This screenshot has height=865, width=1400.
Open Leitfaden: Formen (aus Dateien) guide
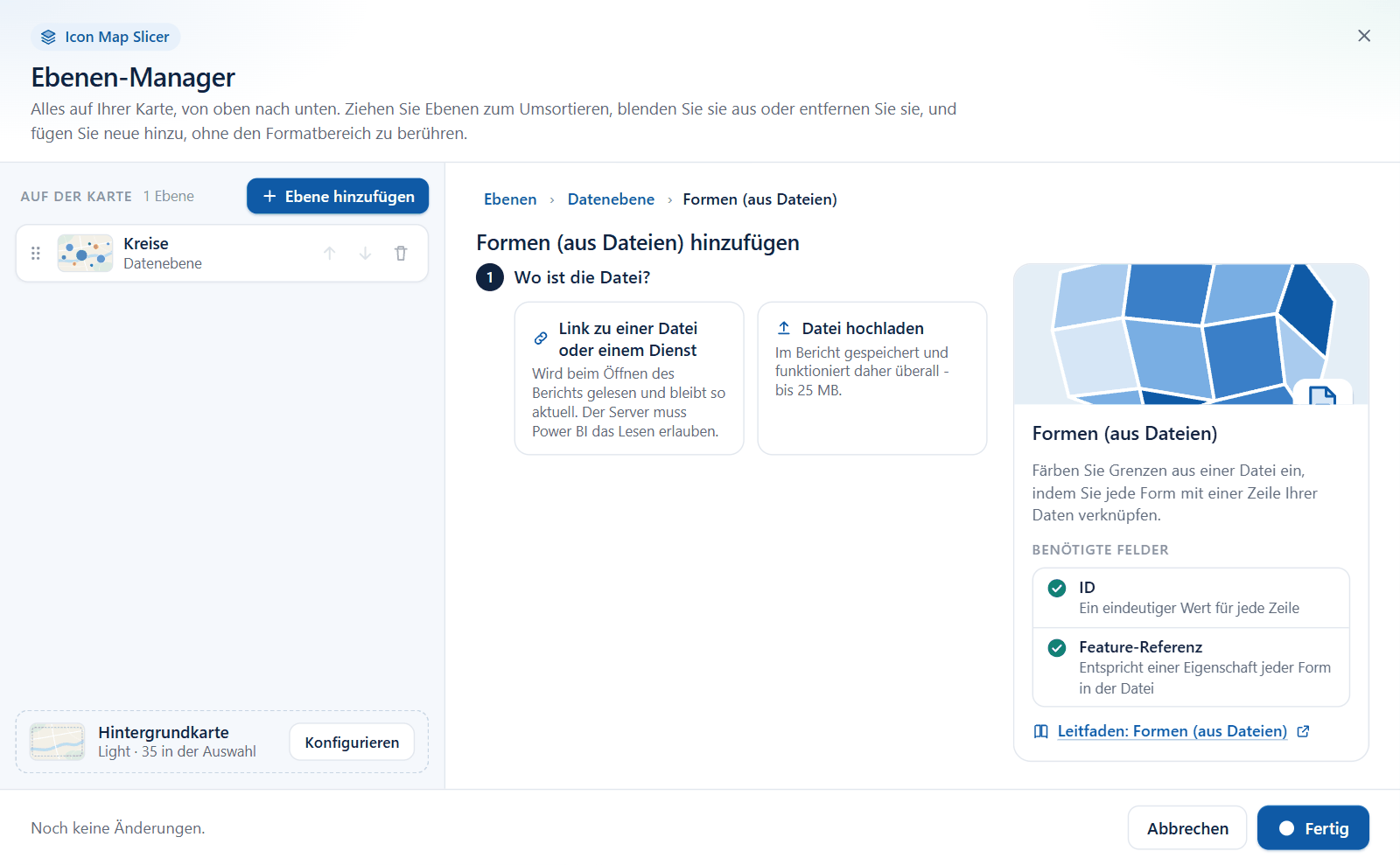click(1172, 731)
